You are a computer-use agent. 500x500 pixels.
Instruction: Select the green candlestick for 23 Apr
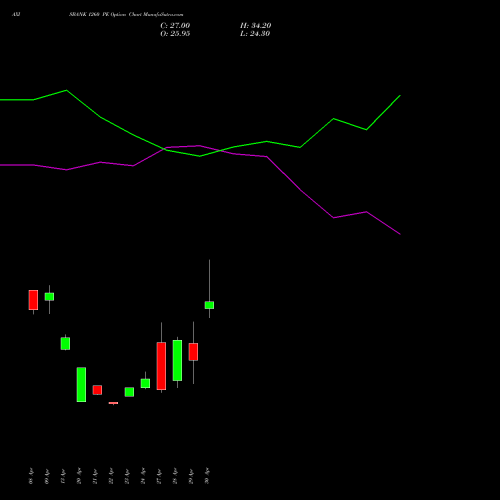[129, 392]
